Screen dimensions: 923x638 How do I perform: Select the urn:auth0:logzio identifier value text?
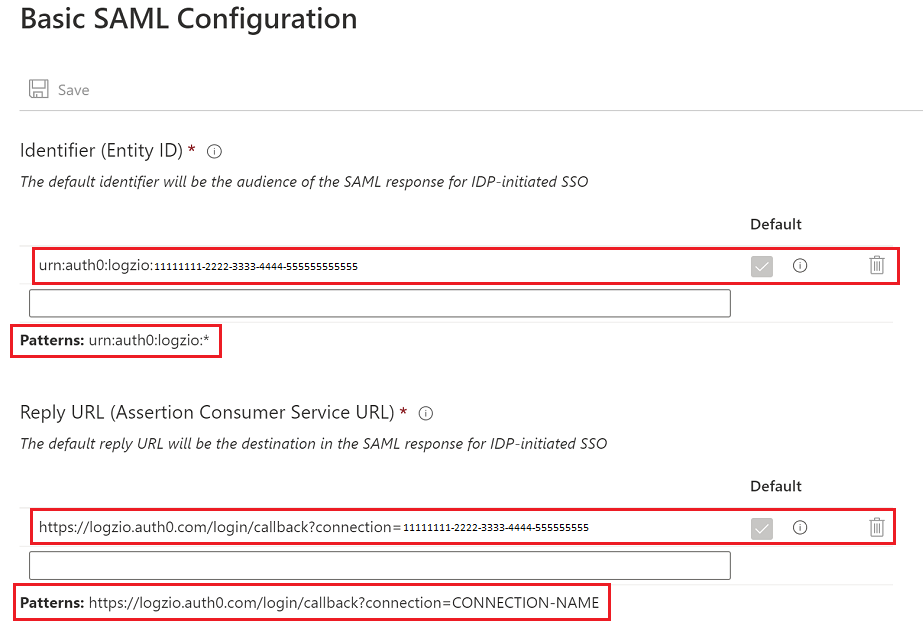198,265
